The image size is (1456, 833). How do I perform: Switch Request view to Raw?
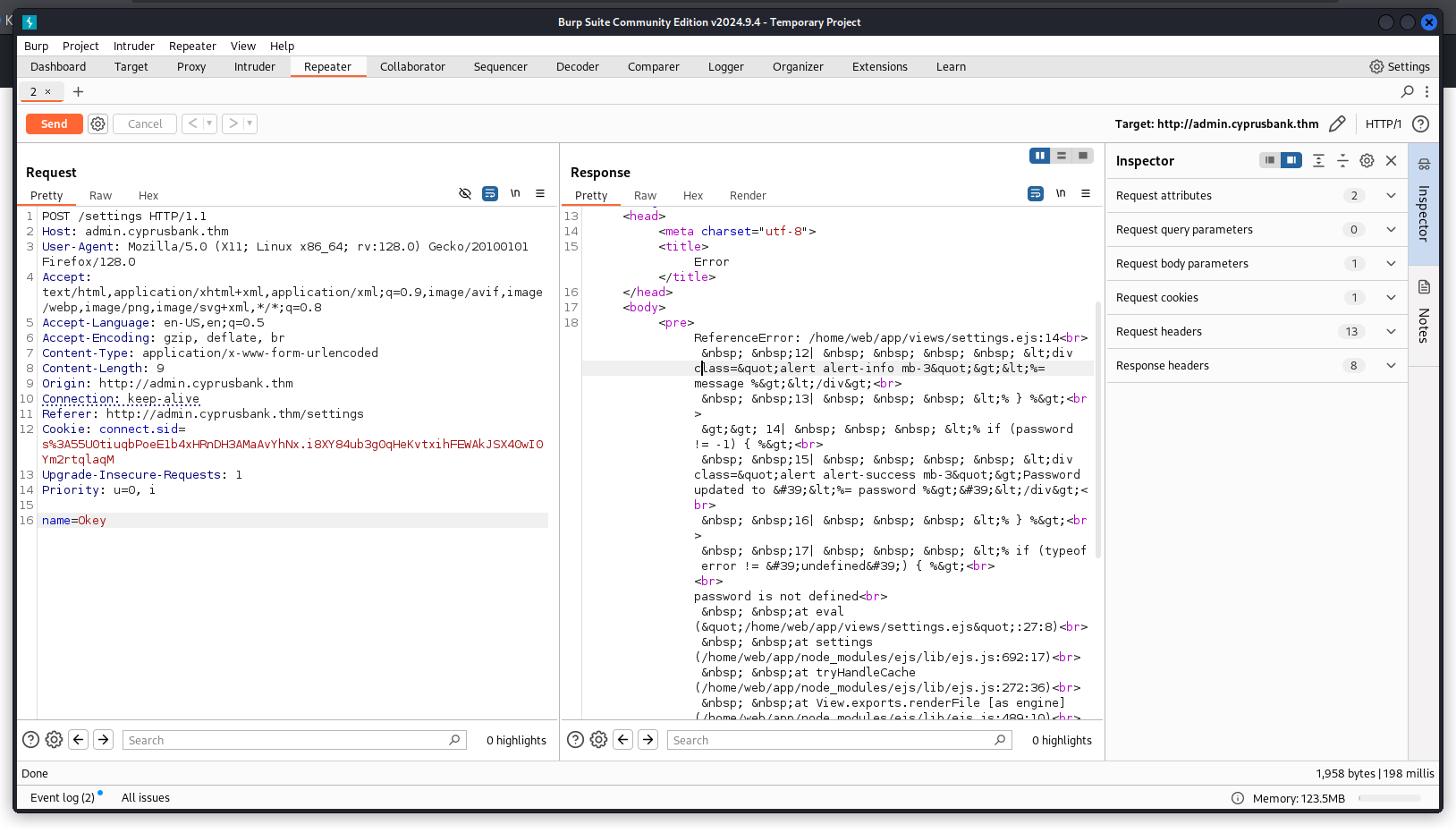pyautogui.click(x=100, y=195)
